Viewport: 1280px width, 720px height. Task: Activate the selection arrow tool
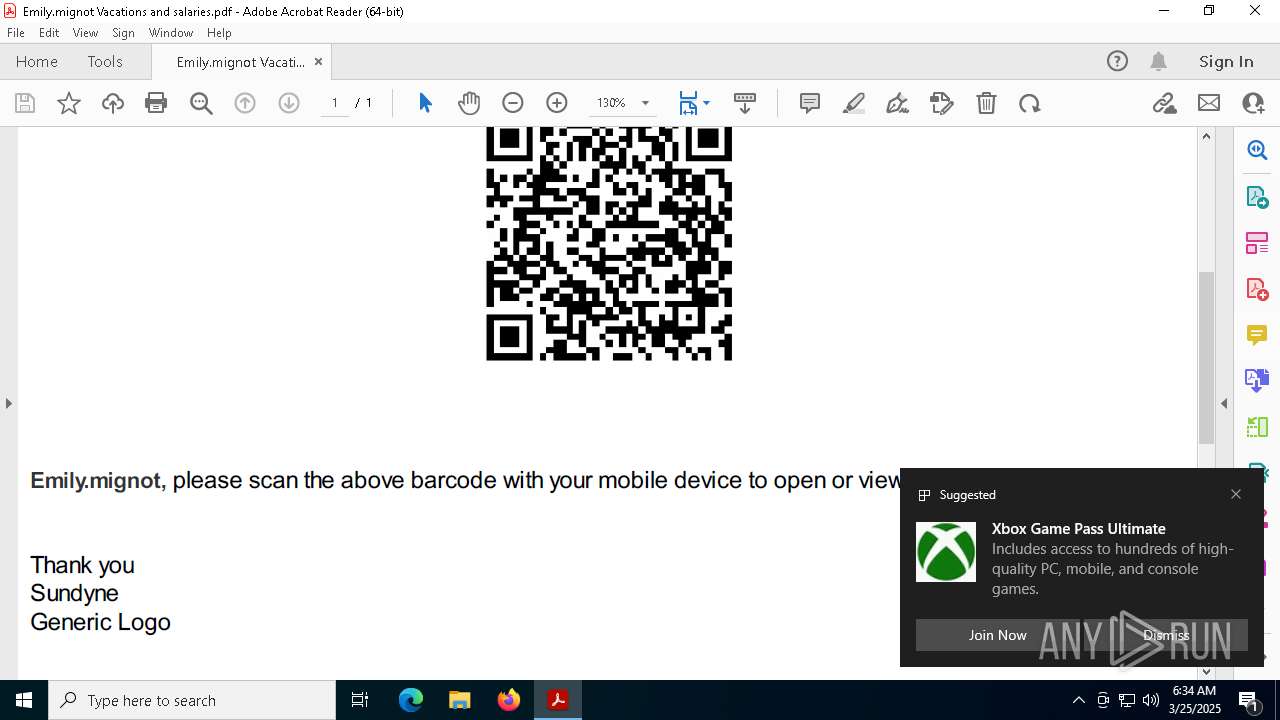click(x=425, y=103)
